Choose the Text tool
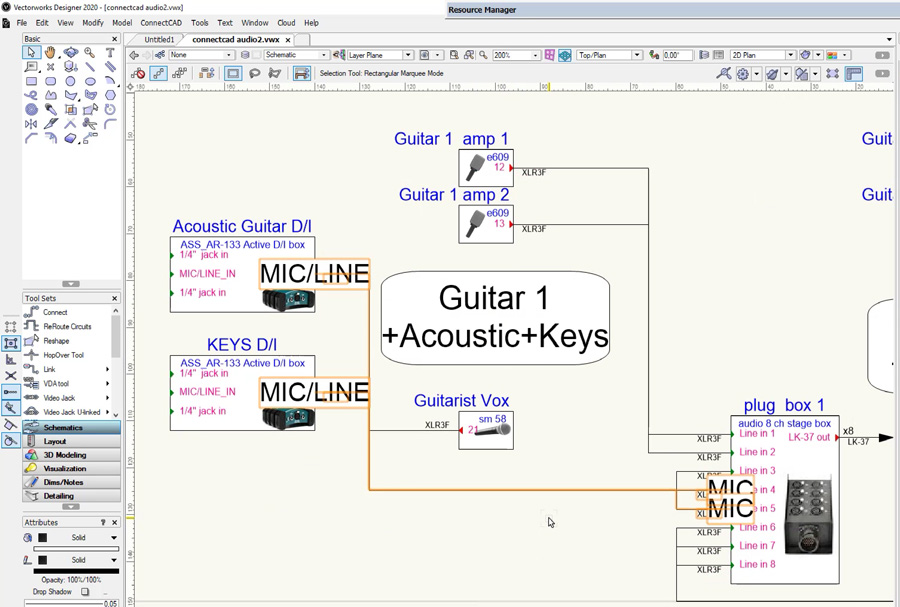This screenshot has height=607, width=900. [110, 52]
